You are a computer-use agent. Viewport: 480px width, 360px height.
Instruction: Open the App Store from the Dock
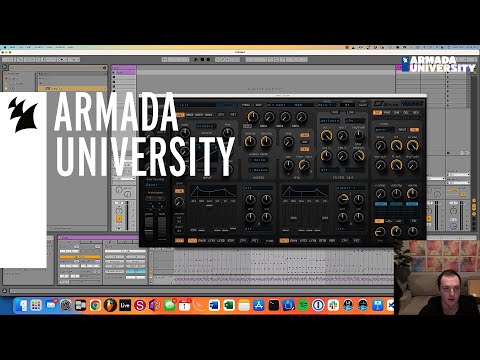tap(259, 305)
